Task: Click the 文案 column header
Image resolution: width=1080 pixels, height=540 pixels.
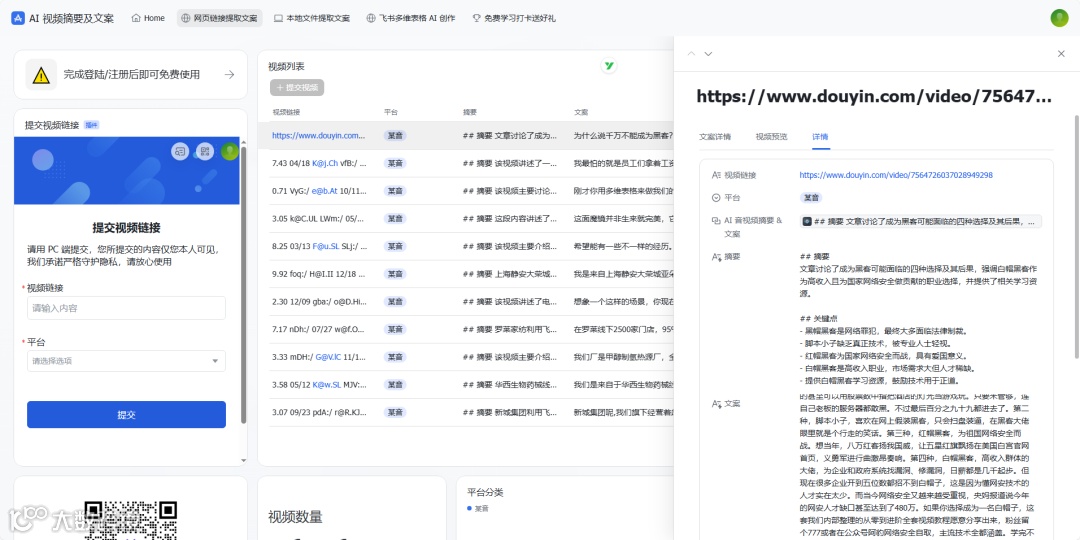Action: point(581,112)
